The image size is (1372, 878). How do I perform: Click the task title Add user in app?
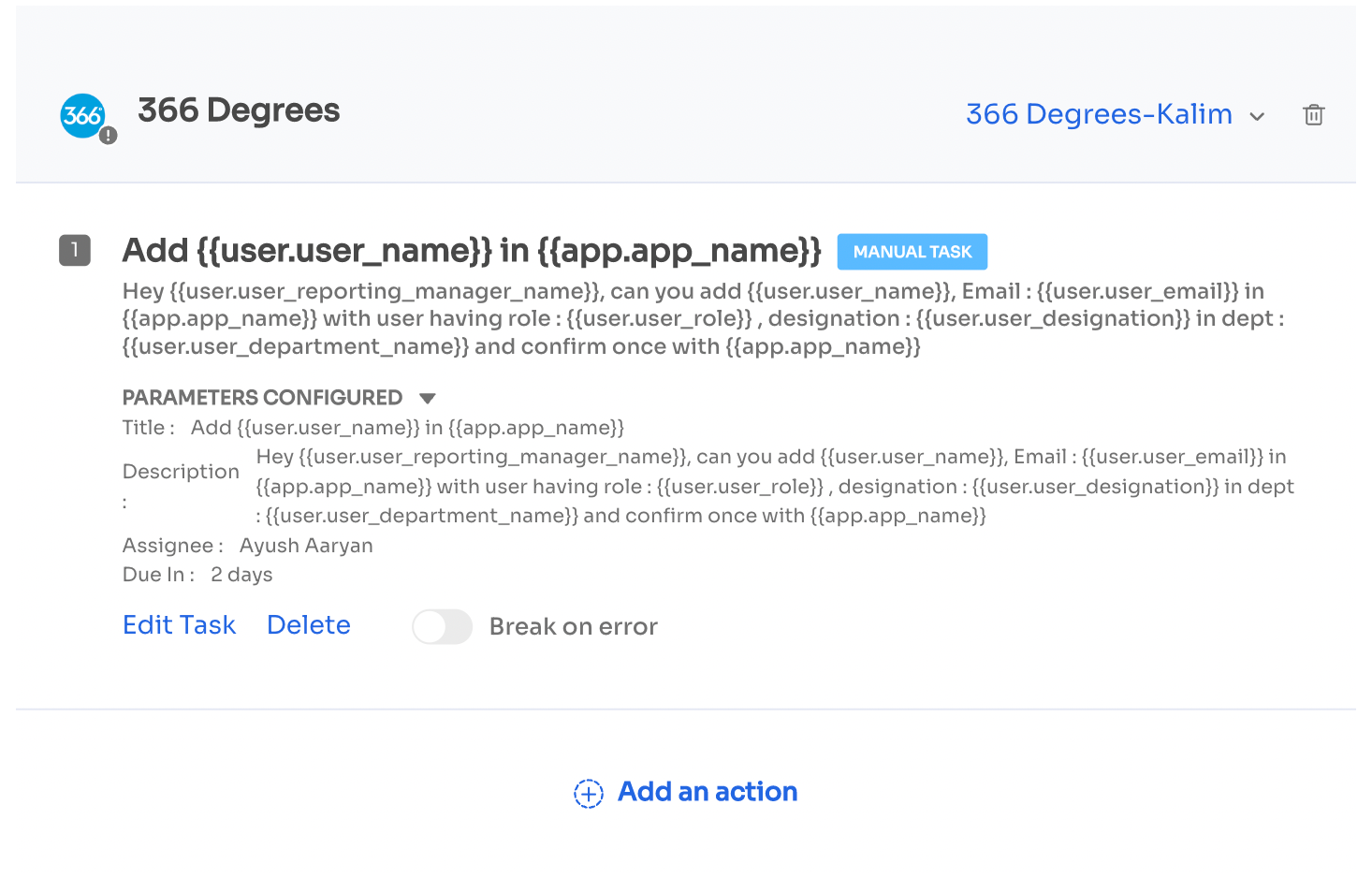(471, 251)
